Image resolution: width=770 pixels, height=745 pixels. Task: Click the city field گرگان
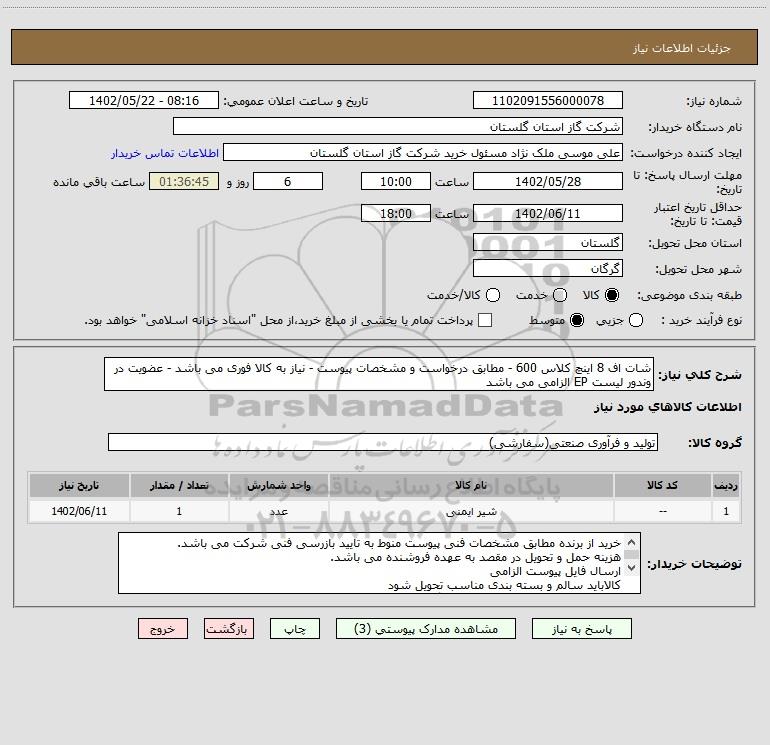click(x=548, y=268)
